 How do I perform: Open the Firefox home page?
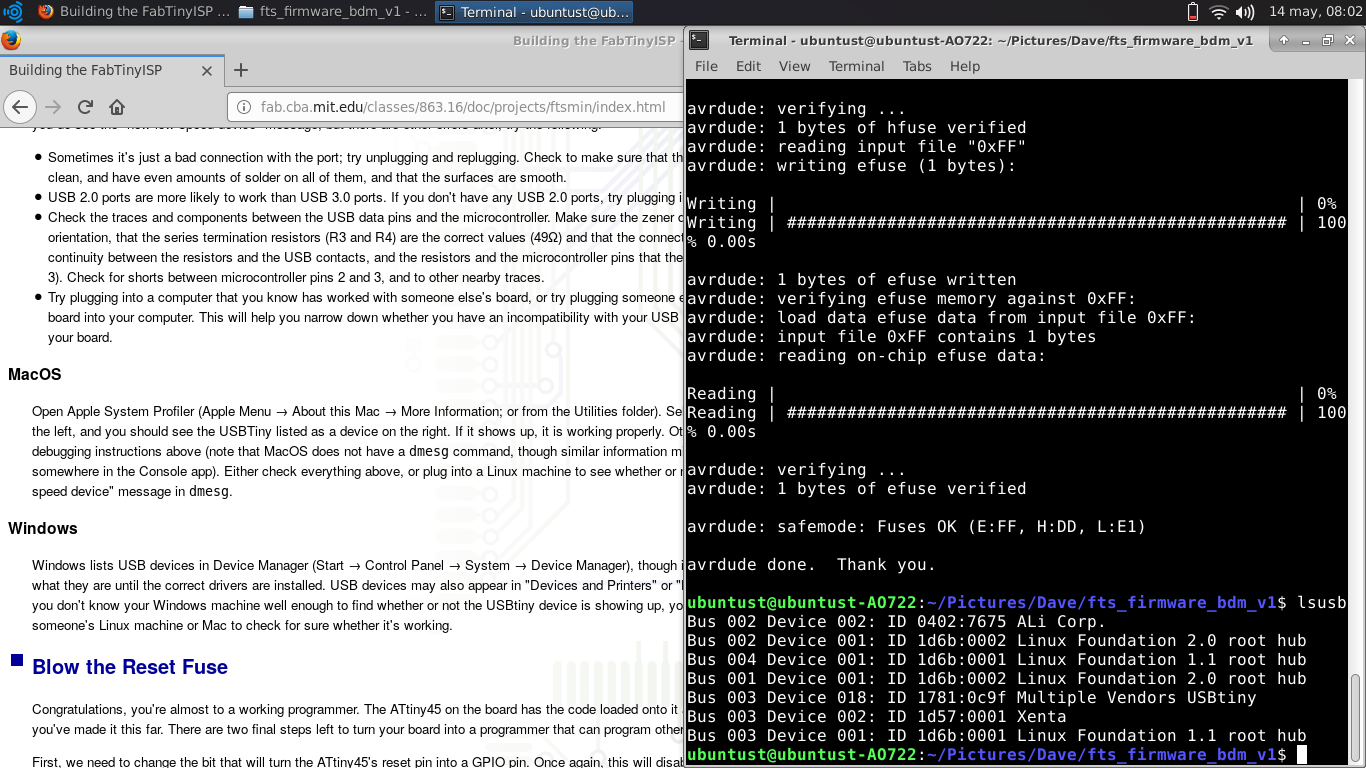[x=117, y=107]
